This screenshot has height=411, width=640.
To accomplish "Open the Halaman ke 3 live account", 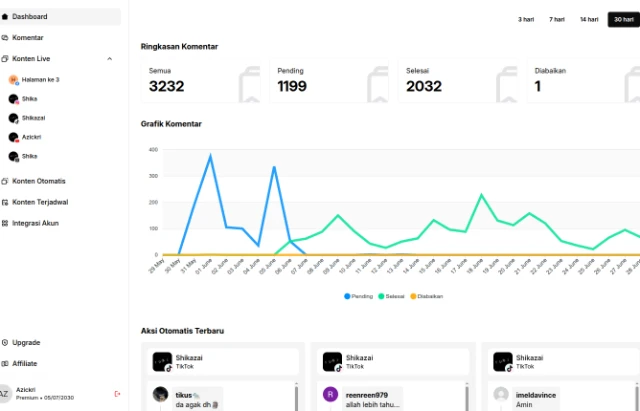I will click(x=40, y=79).
